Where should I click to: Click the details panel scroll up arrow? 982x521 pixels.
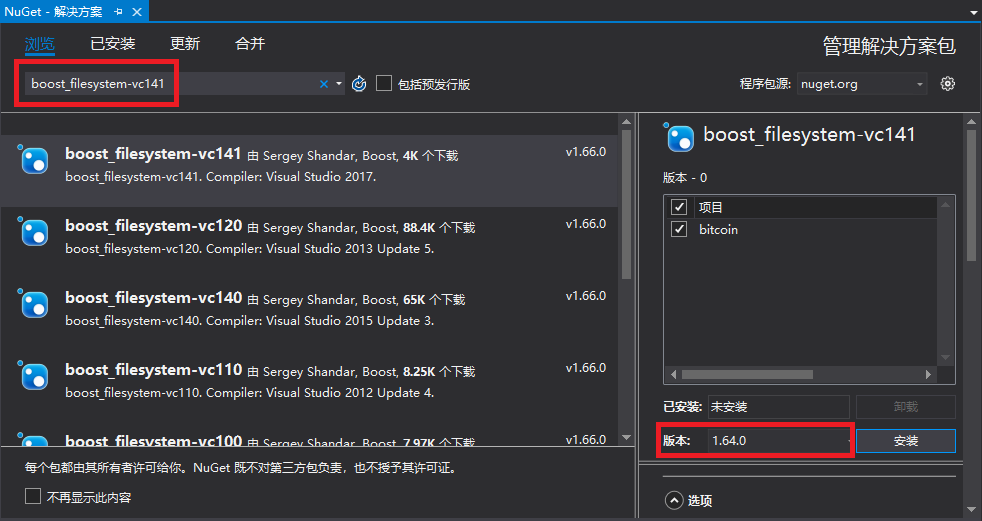click(x=971, y=122)
